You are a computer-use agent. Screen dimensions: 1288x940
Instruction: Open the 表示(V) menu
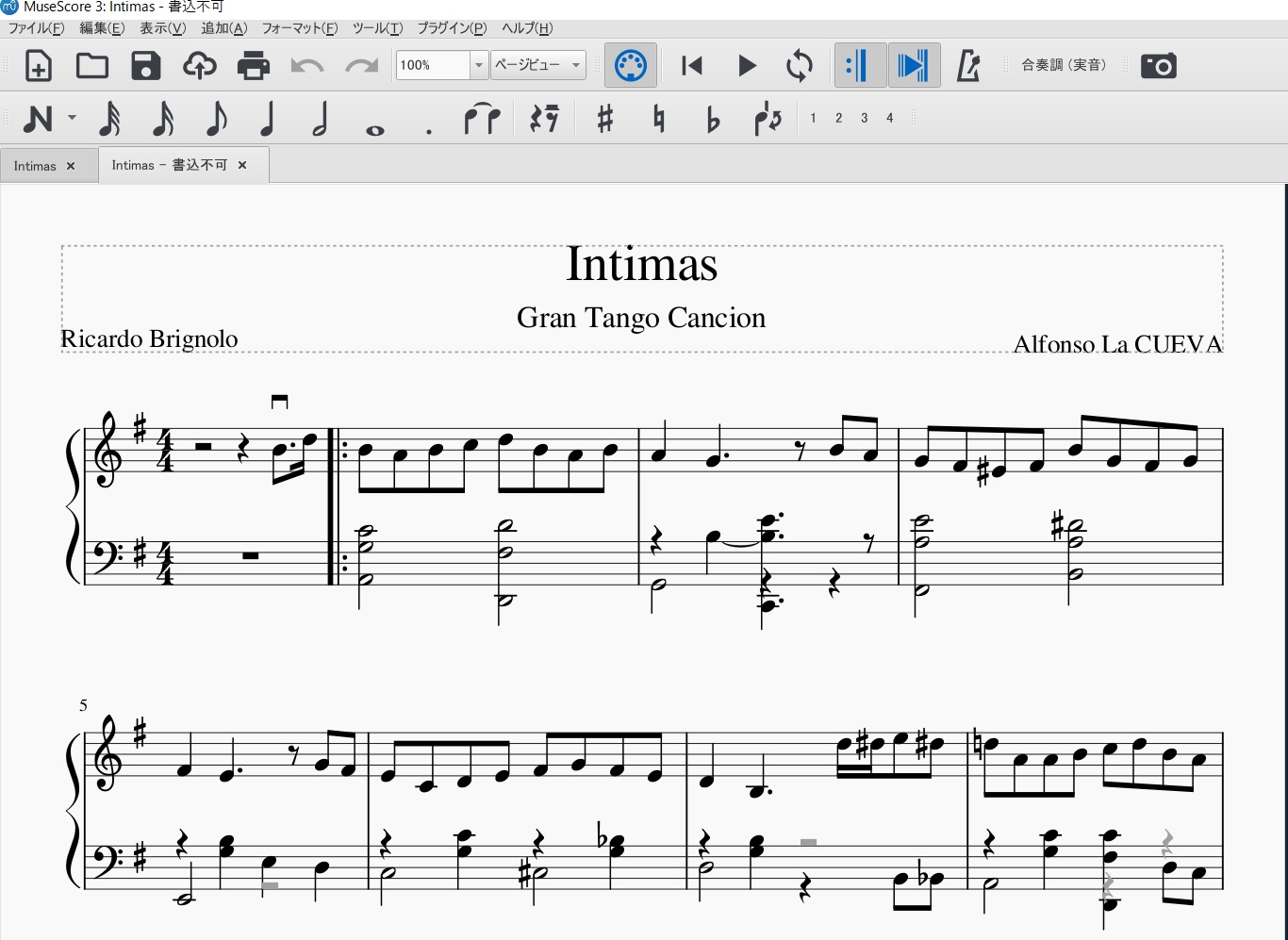163,28
